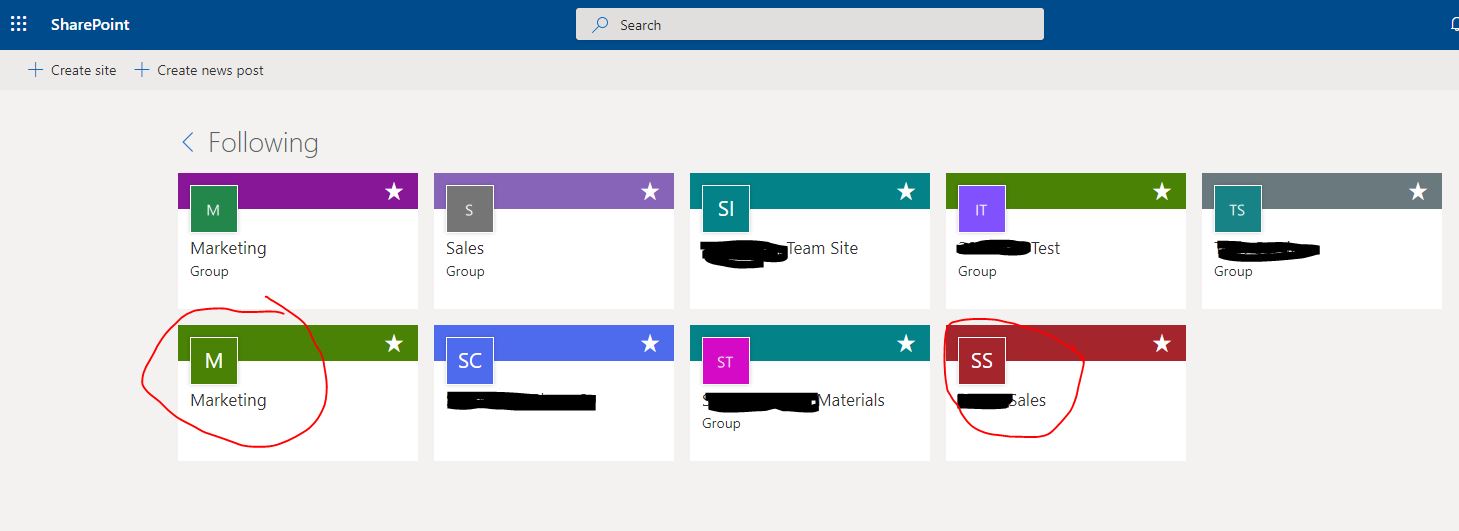Click the Following heading
The height and width of the screenshot is (531, 1459).
coord(263,143)
